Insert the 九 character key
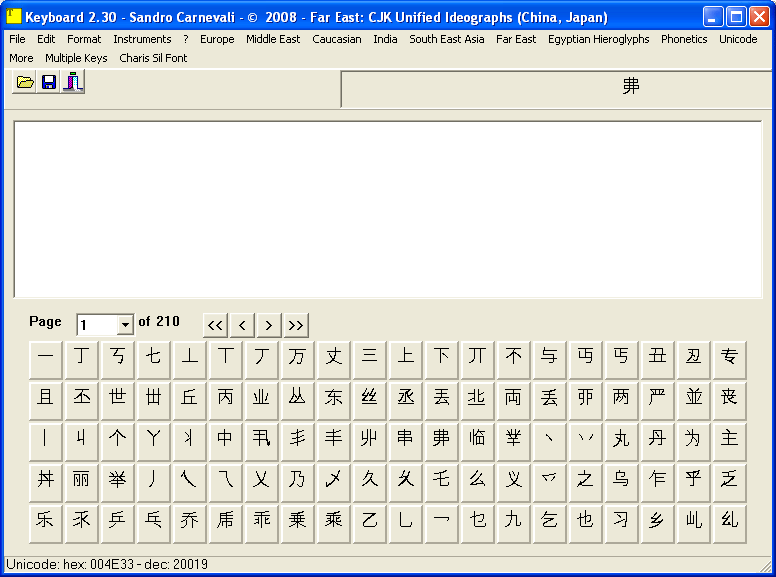Screen dimensions: 776x577 click(513, 525)
